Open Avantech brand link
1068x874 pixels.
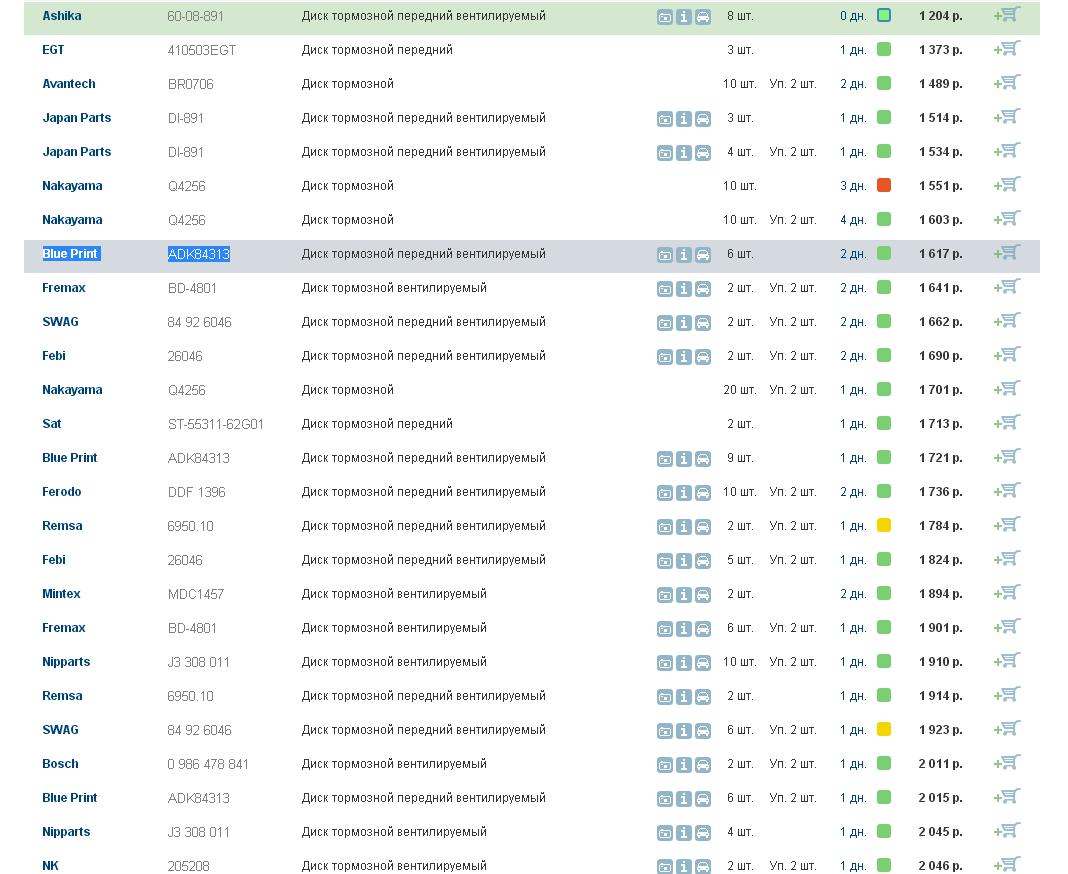pos(69,84)
